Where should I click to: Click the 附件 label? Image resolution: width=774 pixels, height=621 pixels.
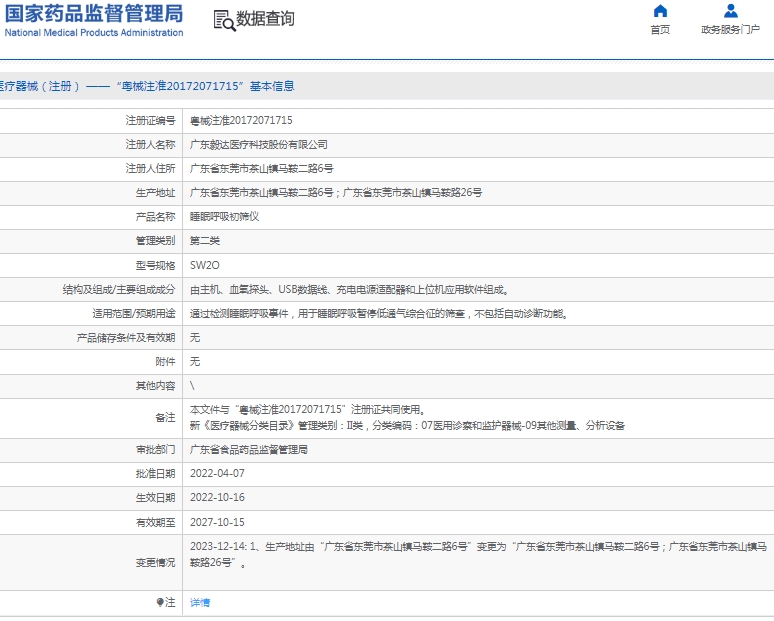pos(165,362)
